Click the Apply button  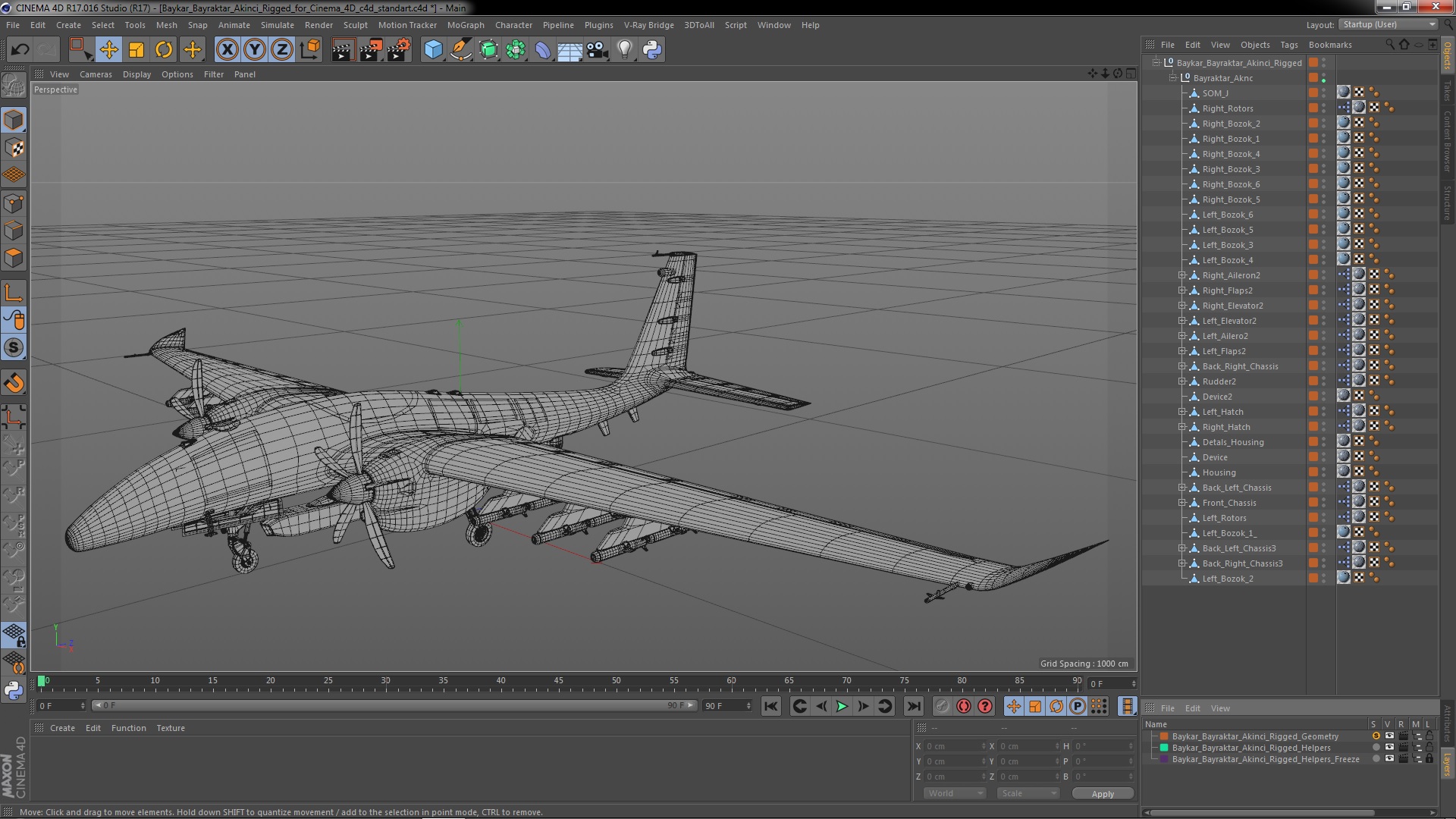click(x=1103, y=793)
